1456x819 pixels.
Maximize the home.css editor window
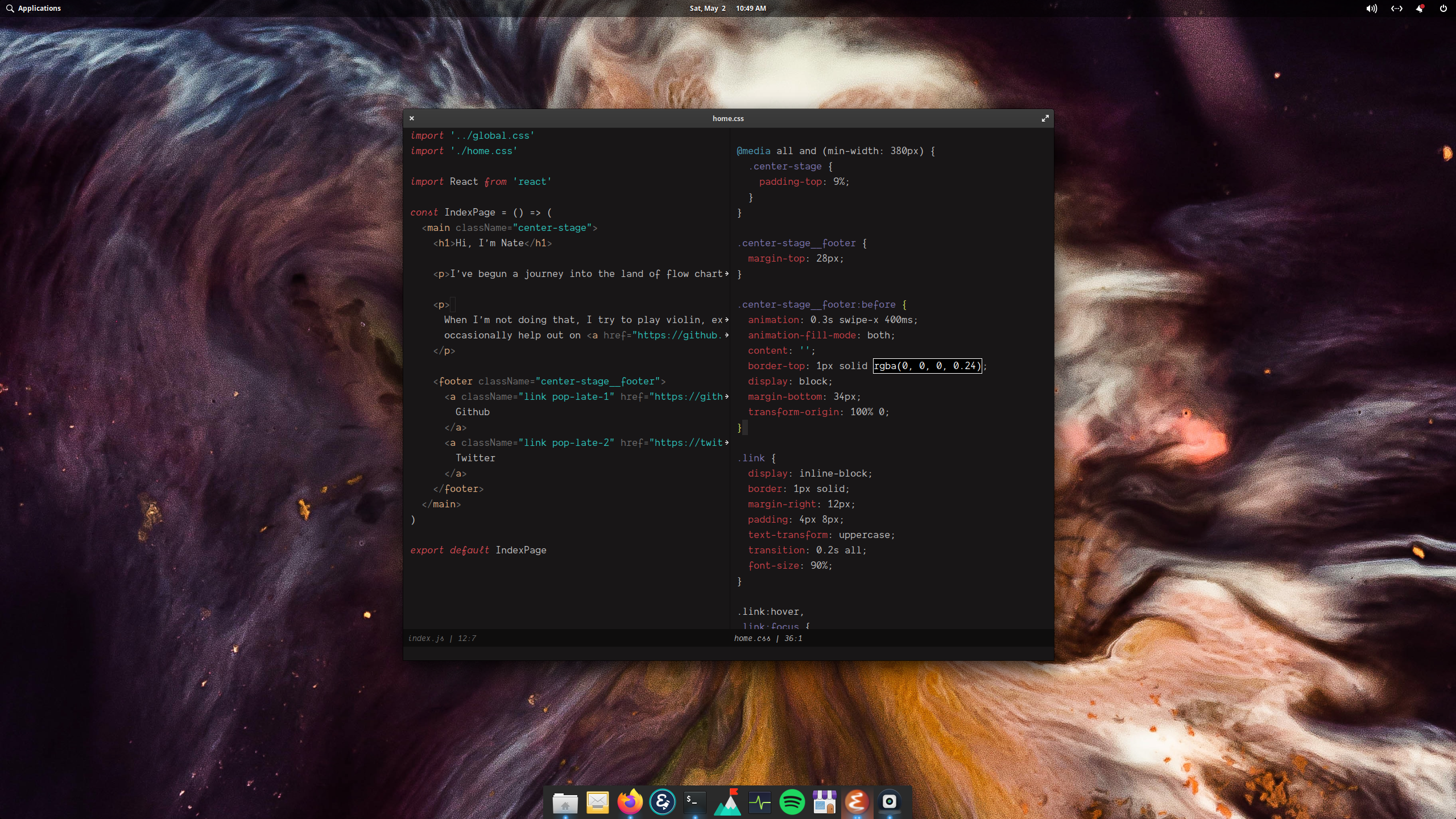(1045, 118)
